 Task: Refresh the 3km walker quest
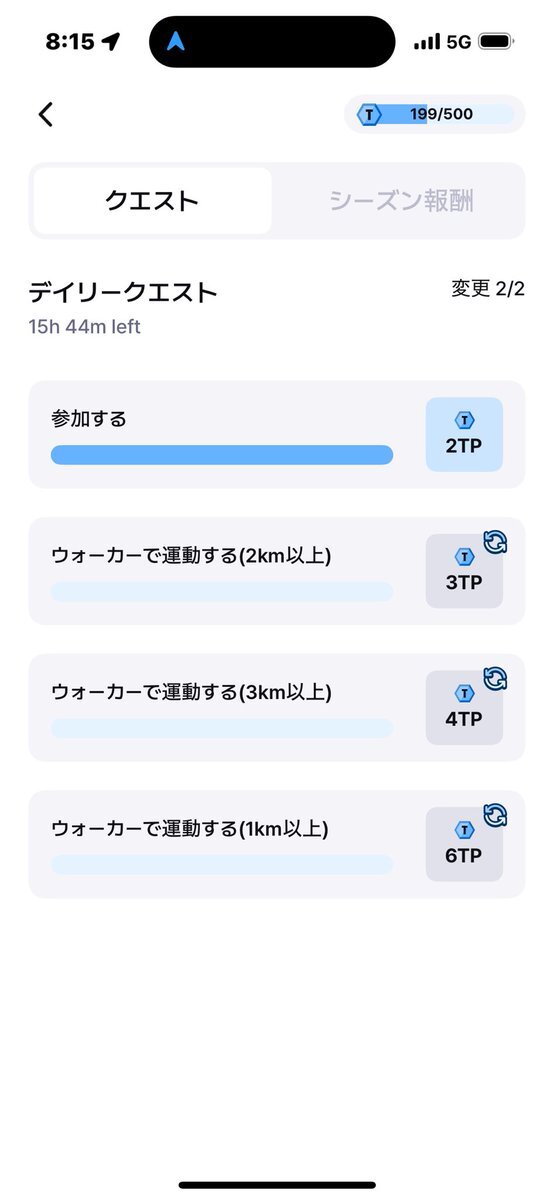[x=495, y=679]
